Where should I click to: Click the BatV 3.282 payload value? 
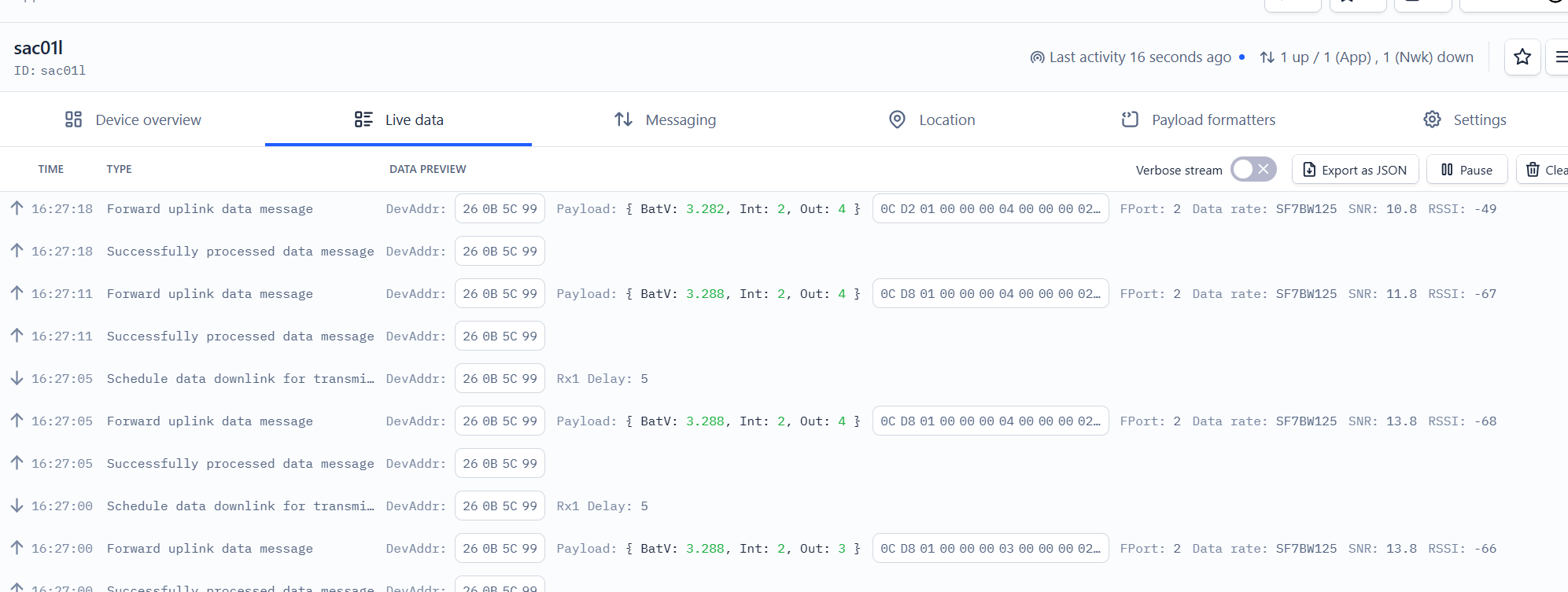[705, 208]
